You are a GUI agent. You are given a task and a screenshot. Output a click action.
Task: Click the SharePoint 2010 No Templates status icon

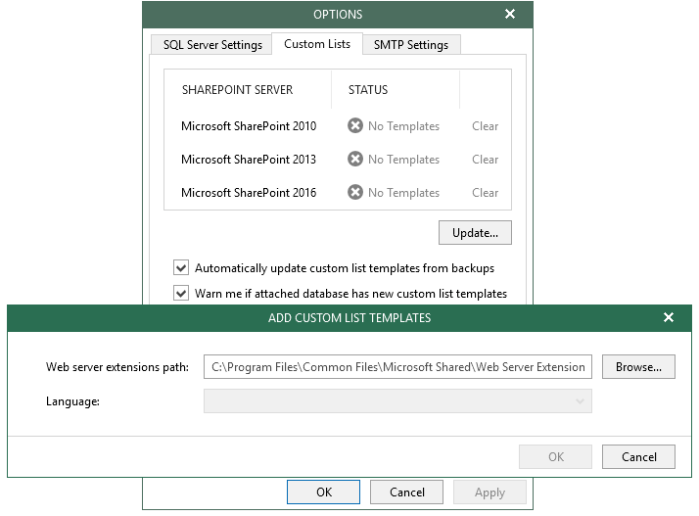coord(355,126)
